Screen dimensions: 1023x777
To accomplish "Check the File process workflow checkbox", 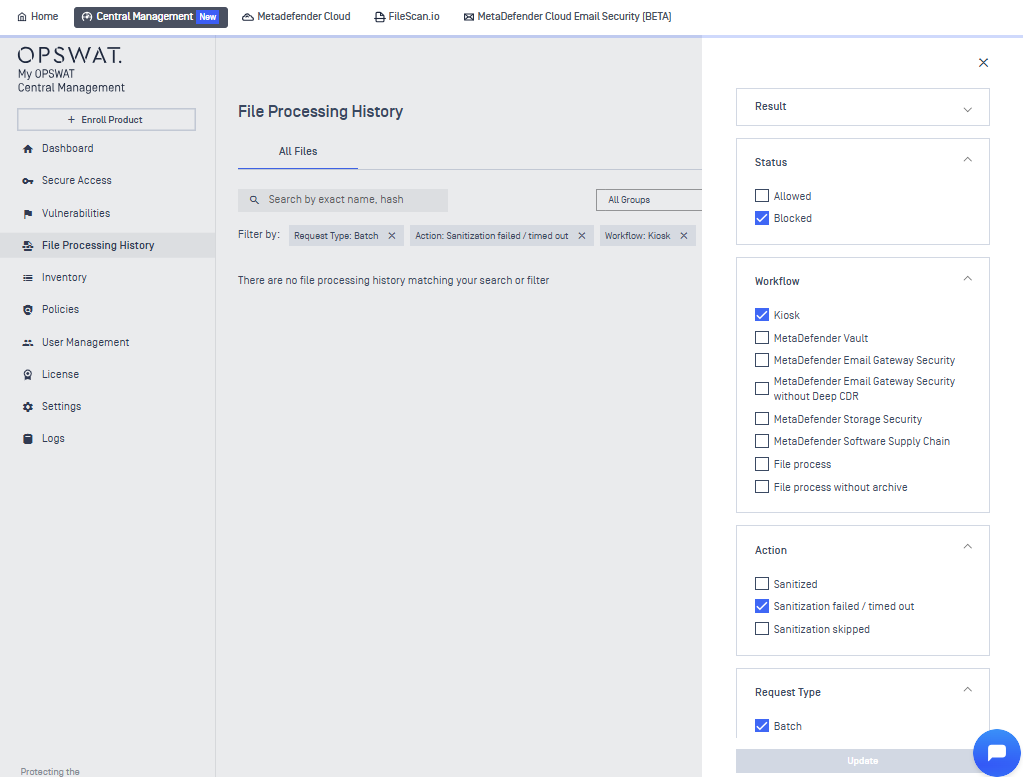I will click(761, 465).
